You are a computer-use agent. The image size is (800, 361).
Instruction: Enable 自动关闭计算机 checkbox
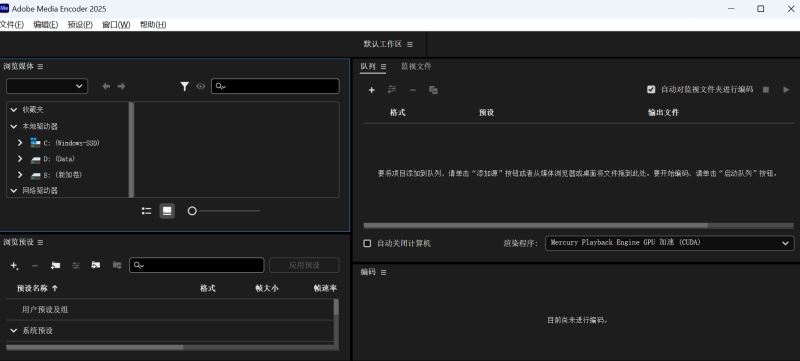(x=367, y=243)
